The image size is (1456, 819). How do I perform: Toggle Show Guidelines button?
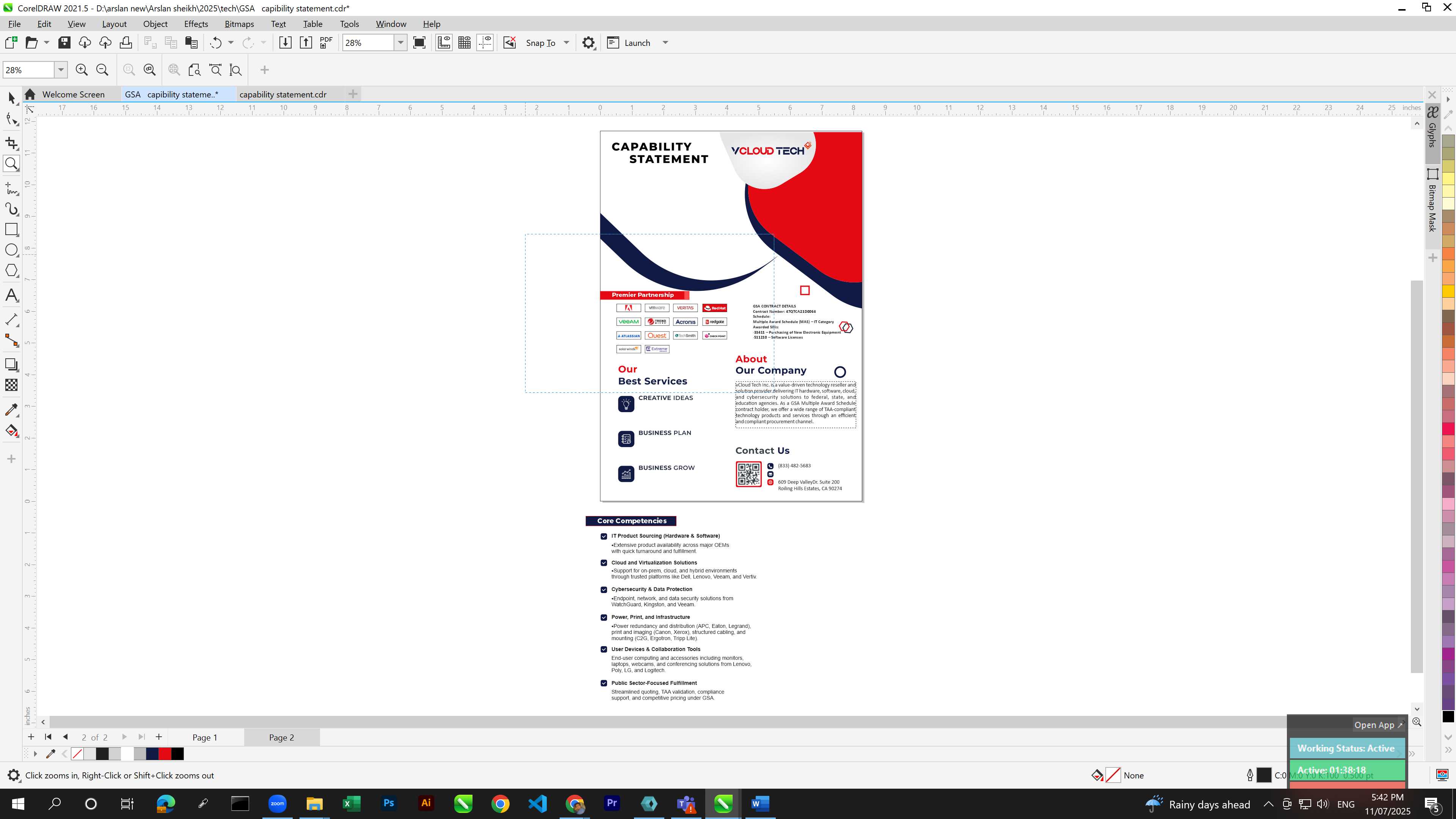[x=485, y=43]
